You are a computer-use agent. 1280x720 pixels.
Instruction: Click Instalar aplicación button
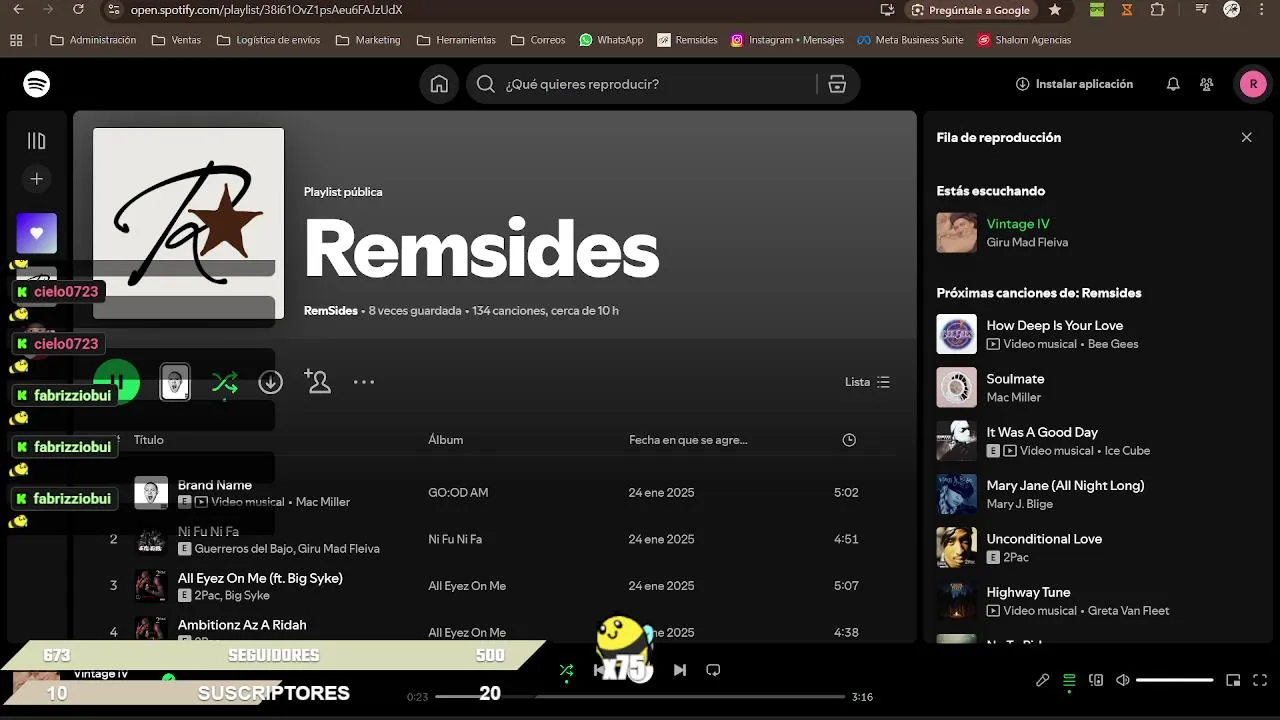click(x=1074, y=84)
